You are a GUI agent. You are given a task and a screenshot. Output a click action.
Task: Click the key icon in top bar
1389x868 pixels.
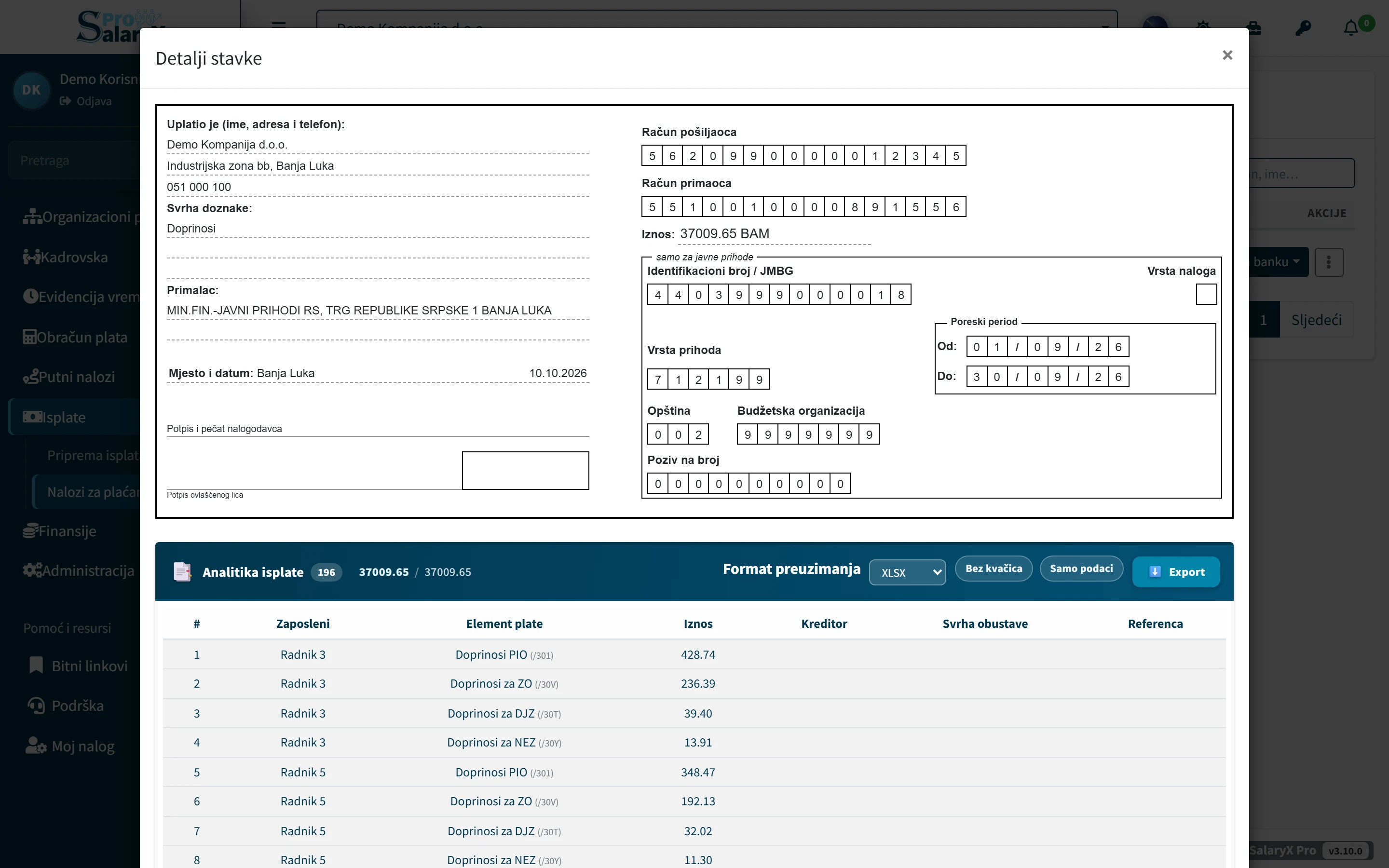point(1303,27)
